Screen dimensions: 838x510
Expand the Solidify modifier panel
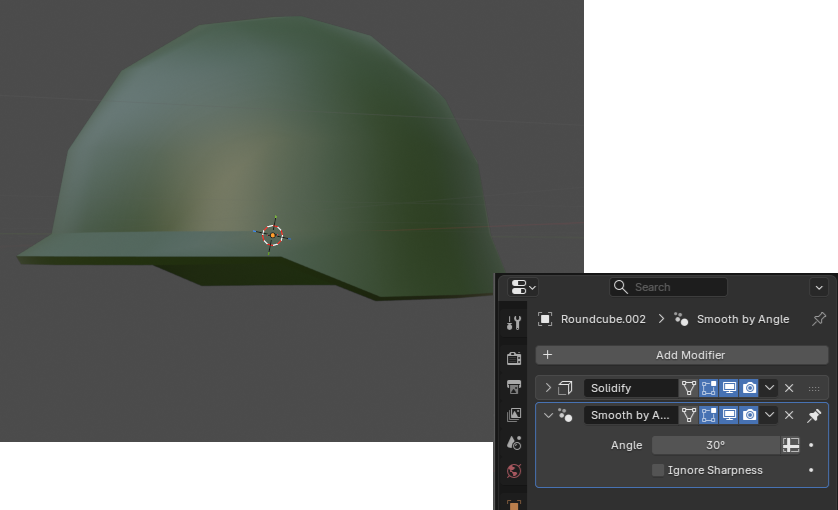point(548,388)
